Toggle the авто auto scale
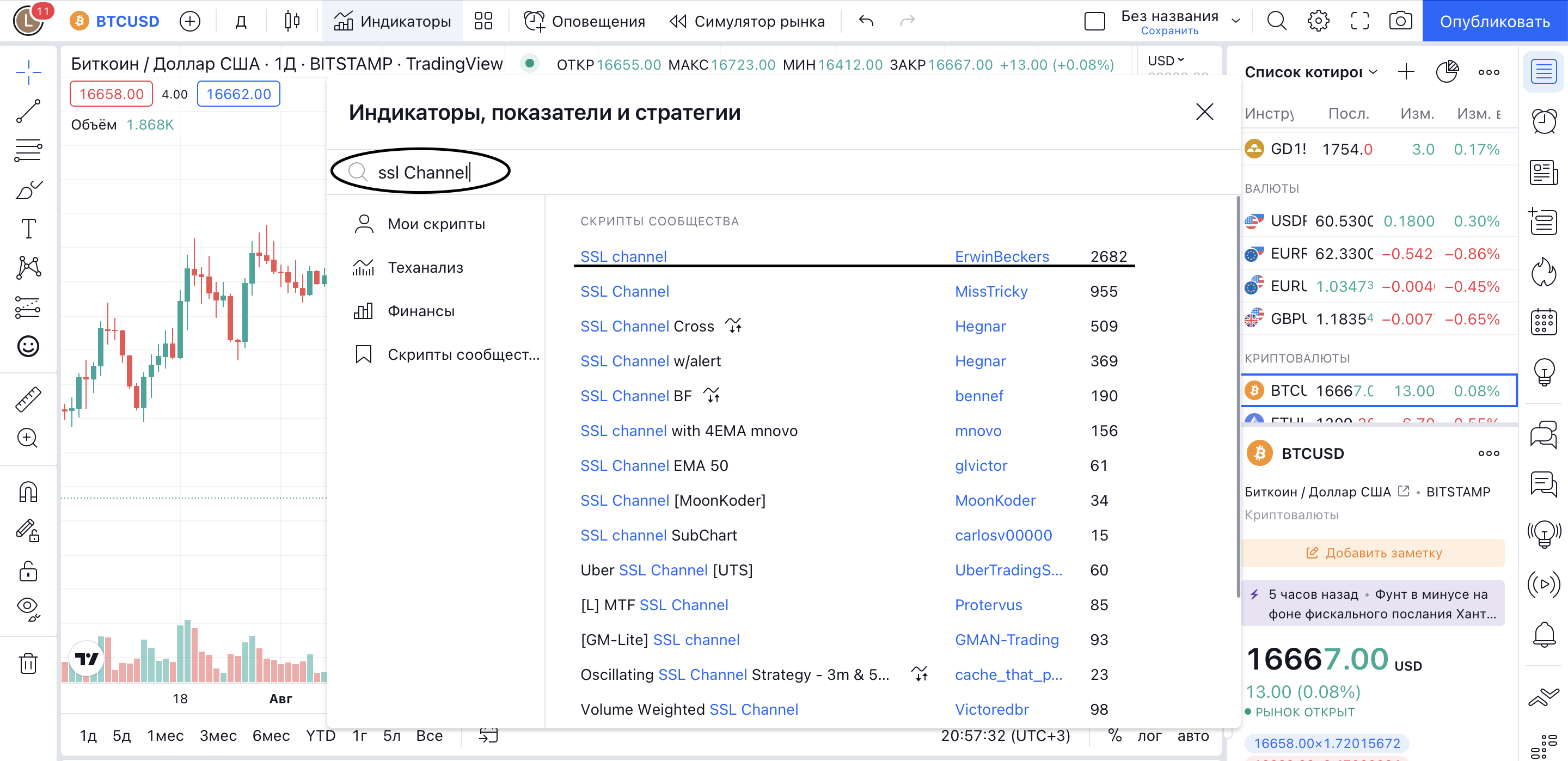This screenshot has width=1568, height=761. click(x=1193, y=735)
